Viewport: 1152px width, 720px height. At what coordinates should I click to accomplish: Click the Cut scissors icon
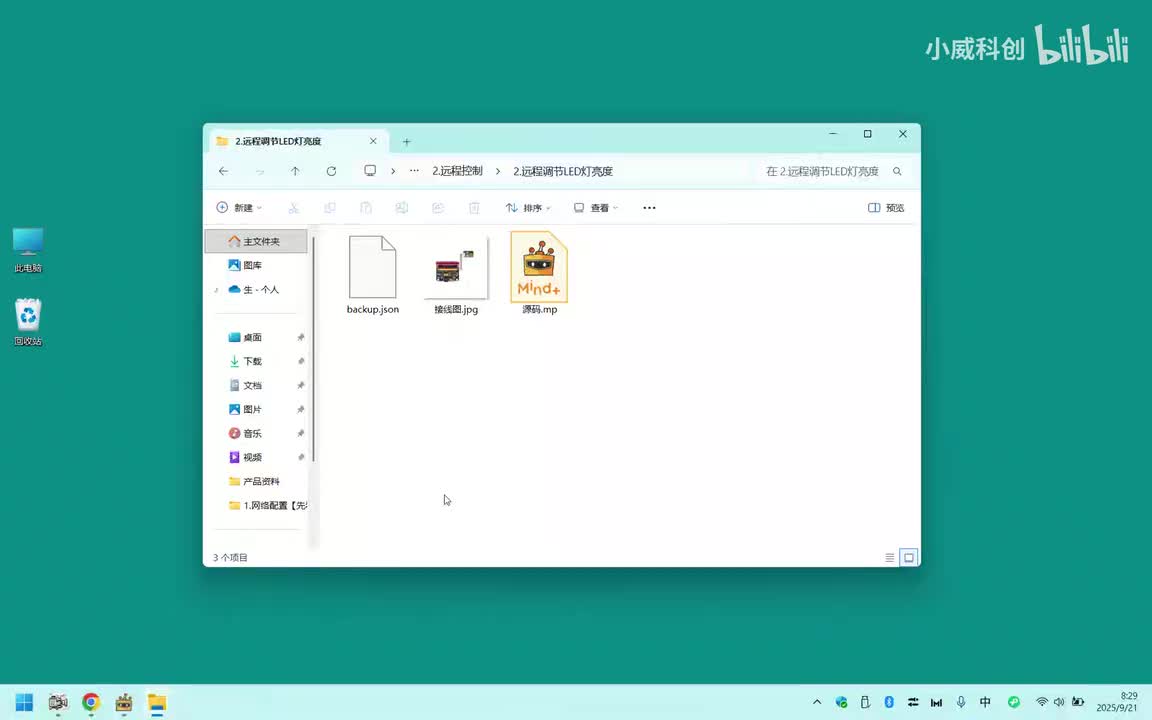point(293,208)
